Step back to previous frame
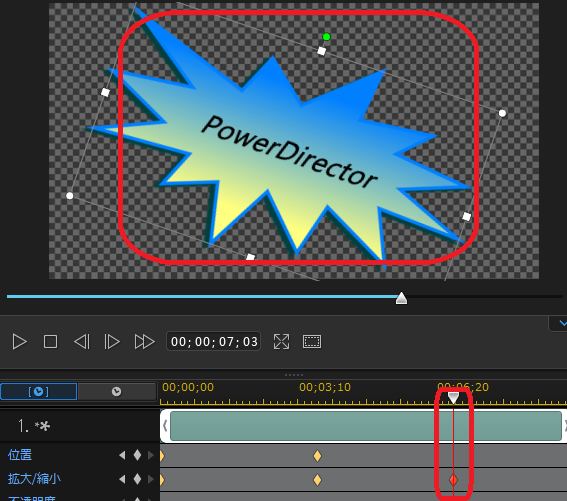567x501 pixels. [x=82, y=342]
